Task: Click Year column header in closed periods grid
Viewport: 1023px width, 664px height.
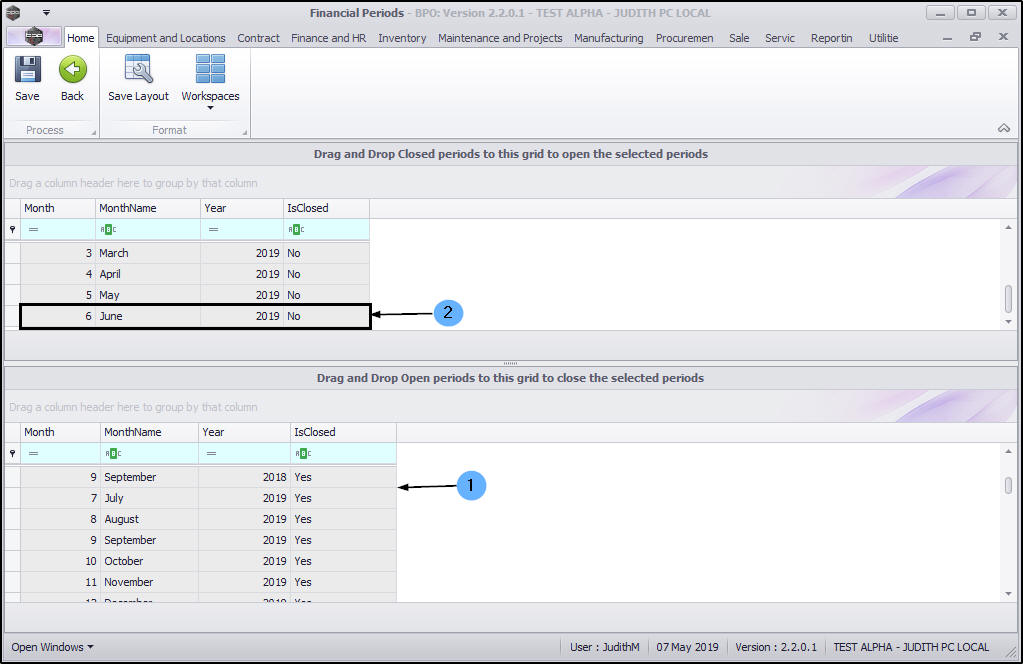Action: pos(244,432)
